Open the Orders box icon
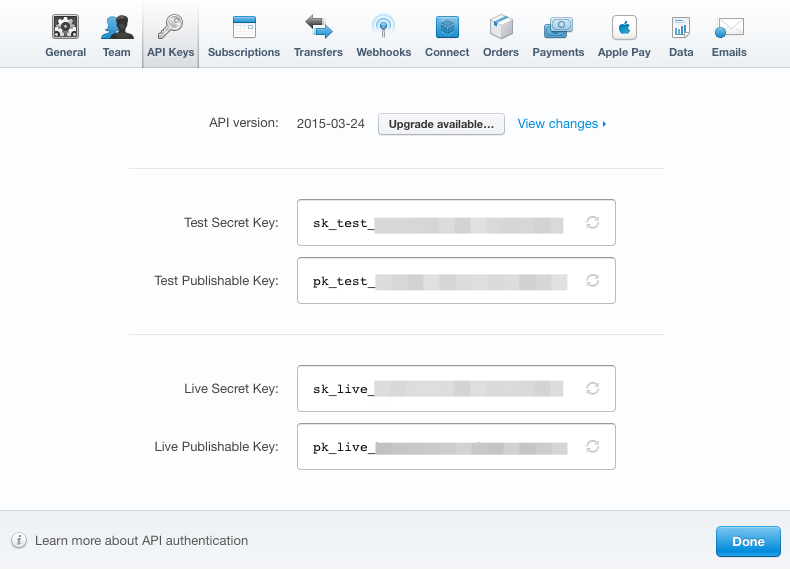The image size is (790, 569). click(x=501, y=27)
